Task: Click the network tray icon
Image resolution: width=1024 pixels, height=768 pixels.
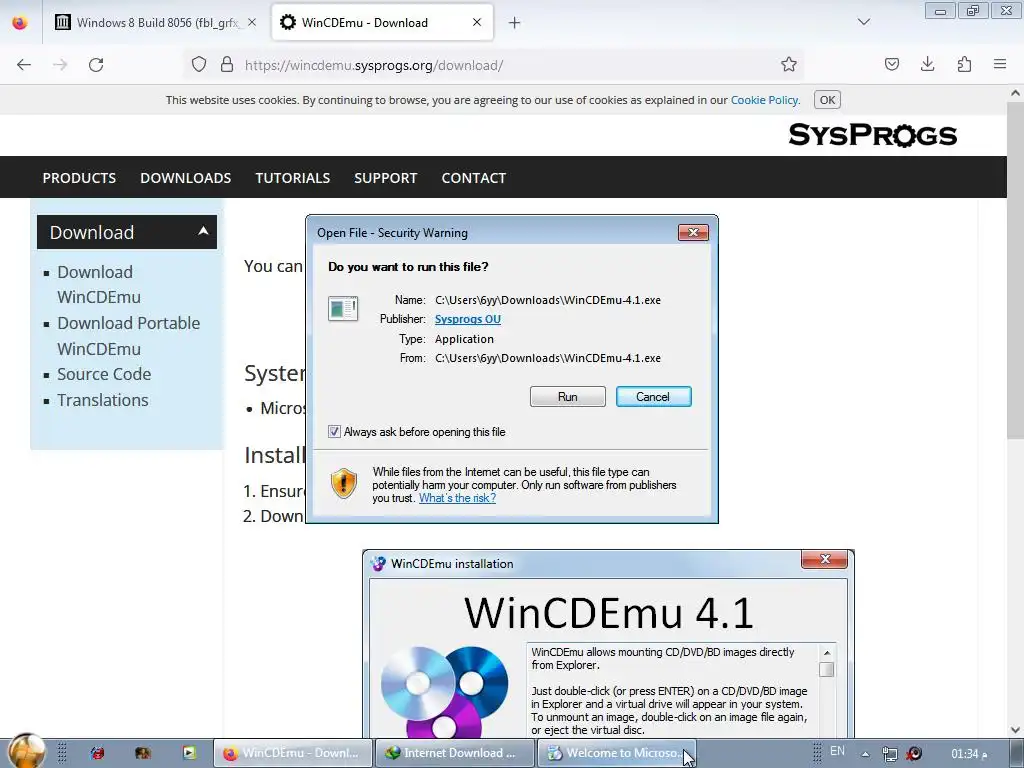Action: [889, 754]
